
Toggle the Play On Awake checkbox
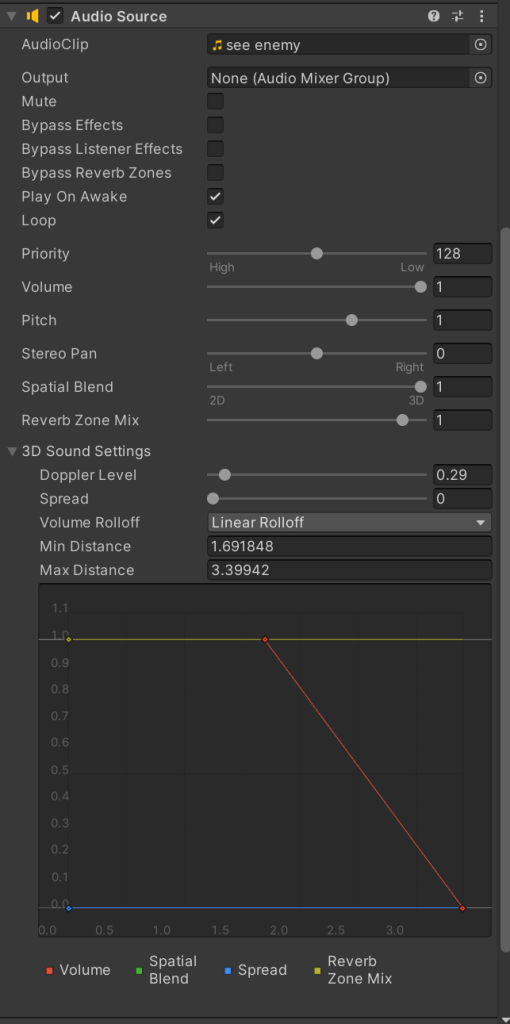215,197
